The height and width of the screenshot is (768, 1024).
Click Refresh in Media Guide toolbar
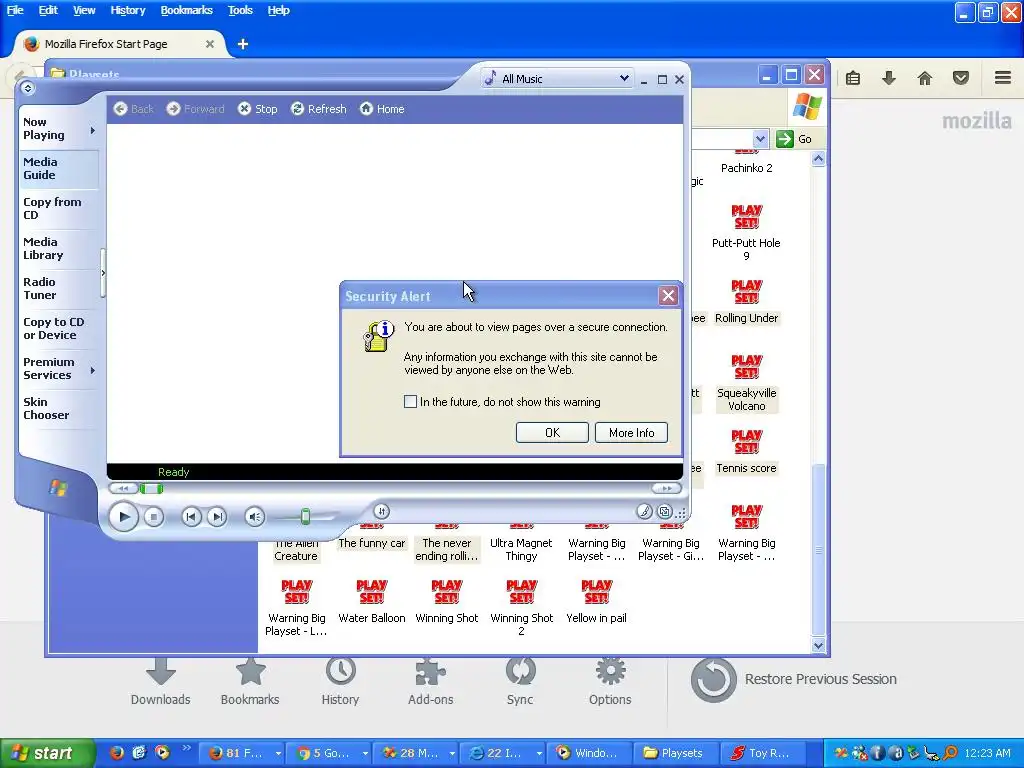pos(319,109)
